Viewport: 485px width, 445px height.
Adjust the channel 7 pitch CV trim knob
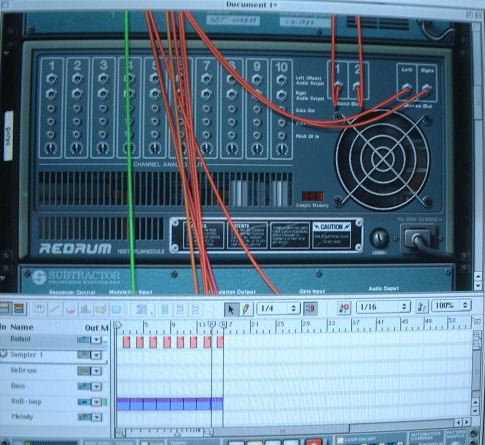pos(207,148)
